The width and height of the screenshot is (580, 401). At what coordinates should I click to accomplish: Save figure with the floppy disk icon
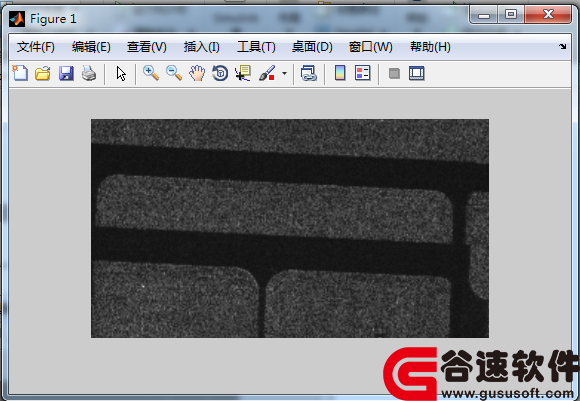[x=66, y=73]
